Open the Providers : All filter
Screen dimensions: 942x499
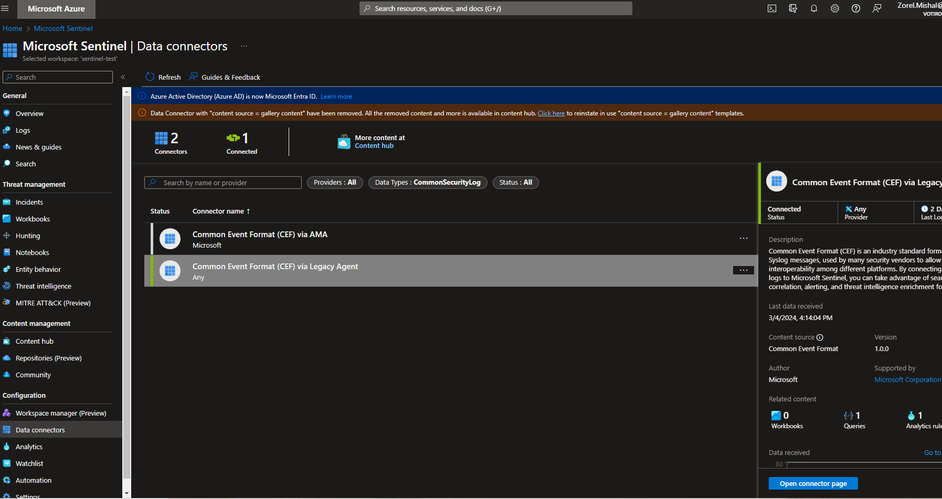(x=335, y=183)
